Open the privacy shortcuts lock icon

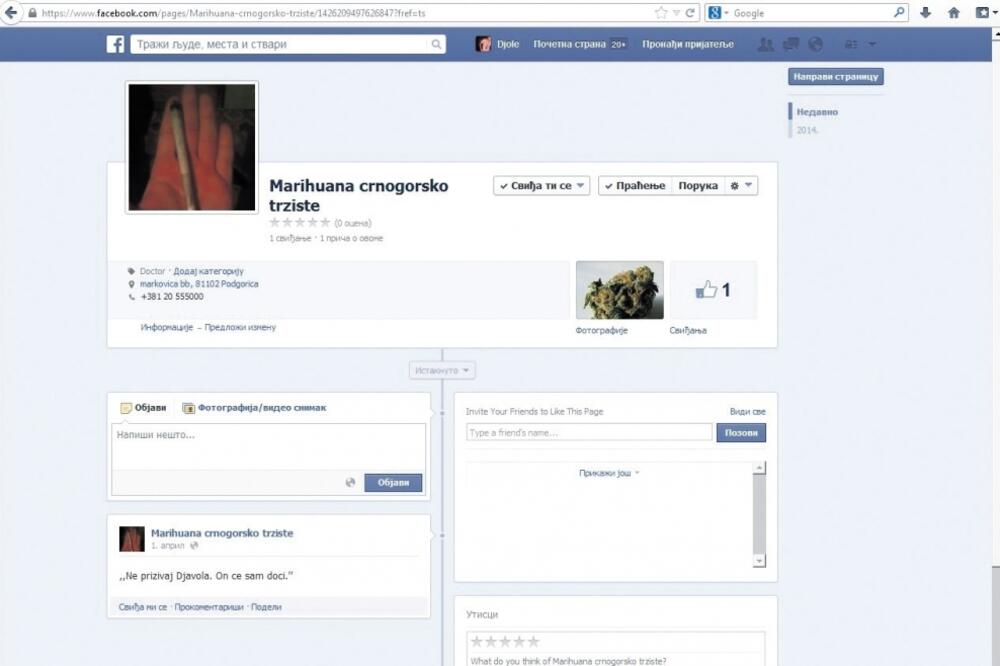(853, 44)
